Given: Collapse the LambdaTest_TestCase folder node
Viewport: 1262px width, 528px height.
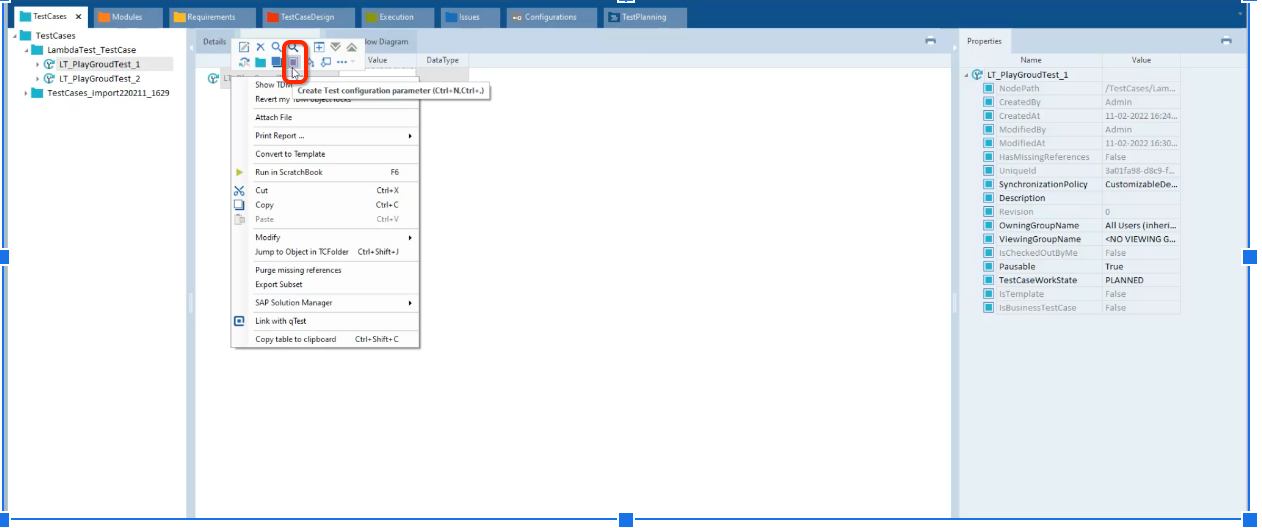Looking at the screenshot, I should (x=26, y=50).
